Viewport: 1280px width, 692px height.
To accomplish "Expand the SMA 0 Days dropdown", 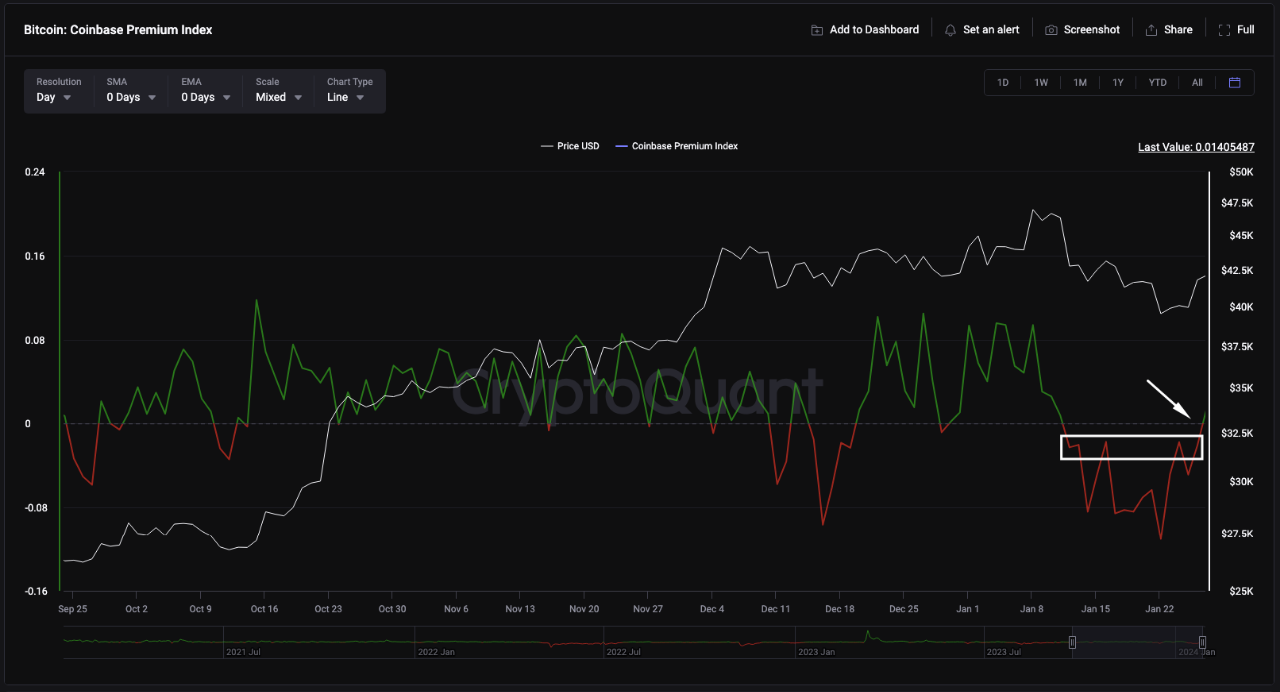I will 131,97.
